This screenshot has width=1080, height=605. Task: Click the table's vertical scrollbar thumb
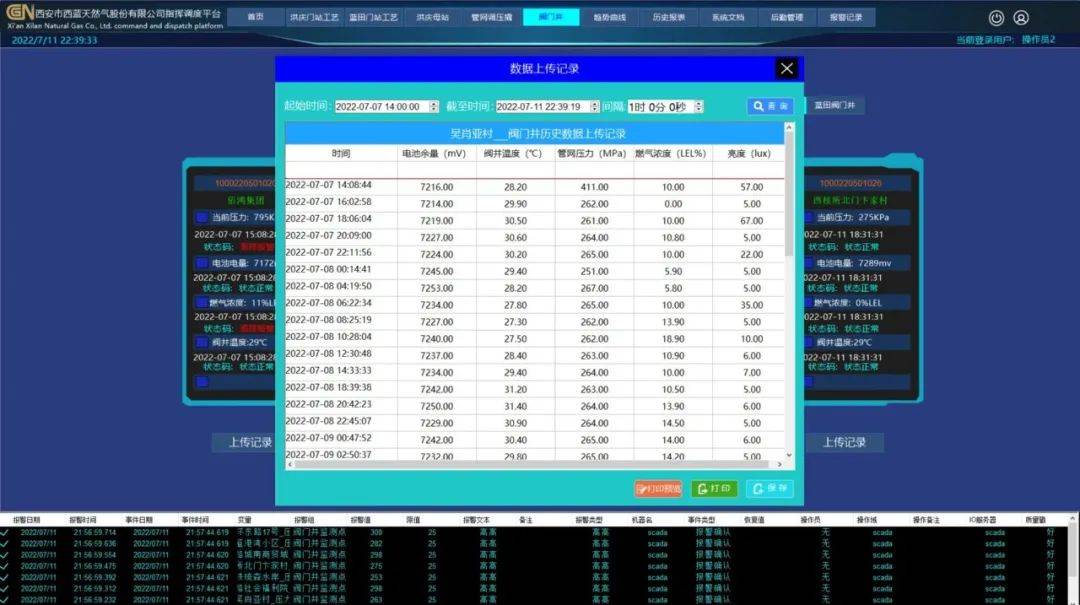click(789, 196)
